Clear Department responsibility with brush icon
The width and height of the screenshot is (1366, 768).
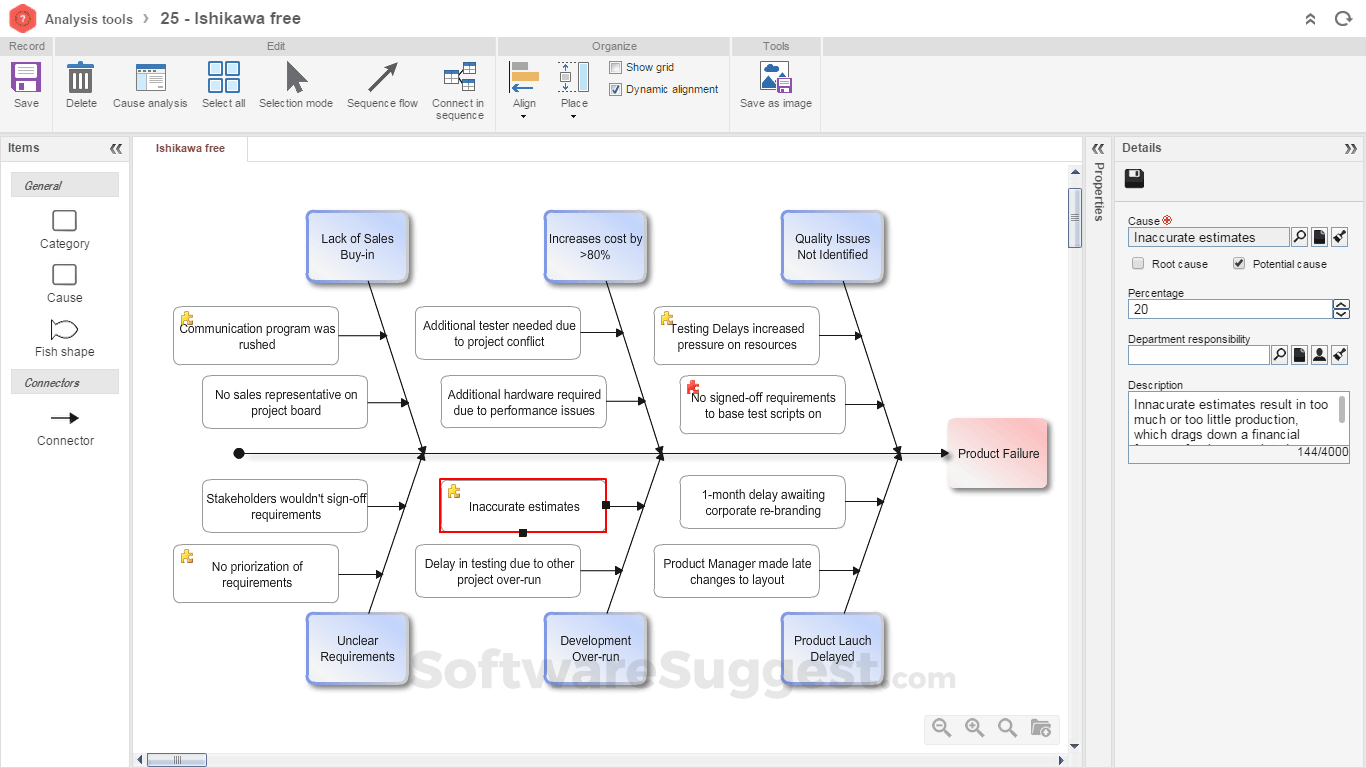click(x=1340, y=355)
